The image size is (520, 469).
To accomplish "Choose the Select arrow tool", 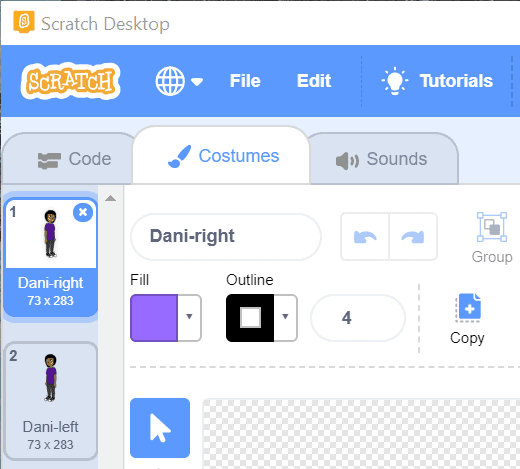I will pyautogui.click(x=160, y=428).
